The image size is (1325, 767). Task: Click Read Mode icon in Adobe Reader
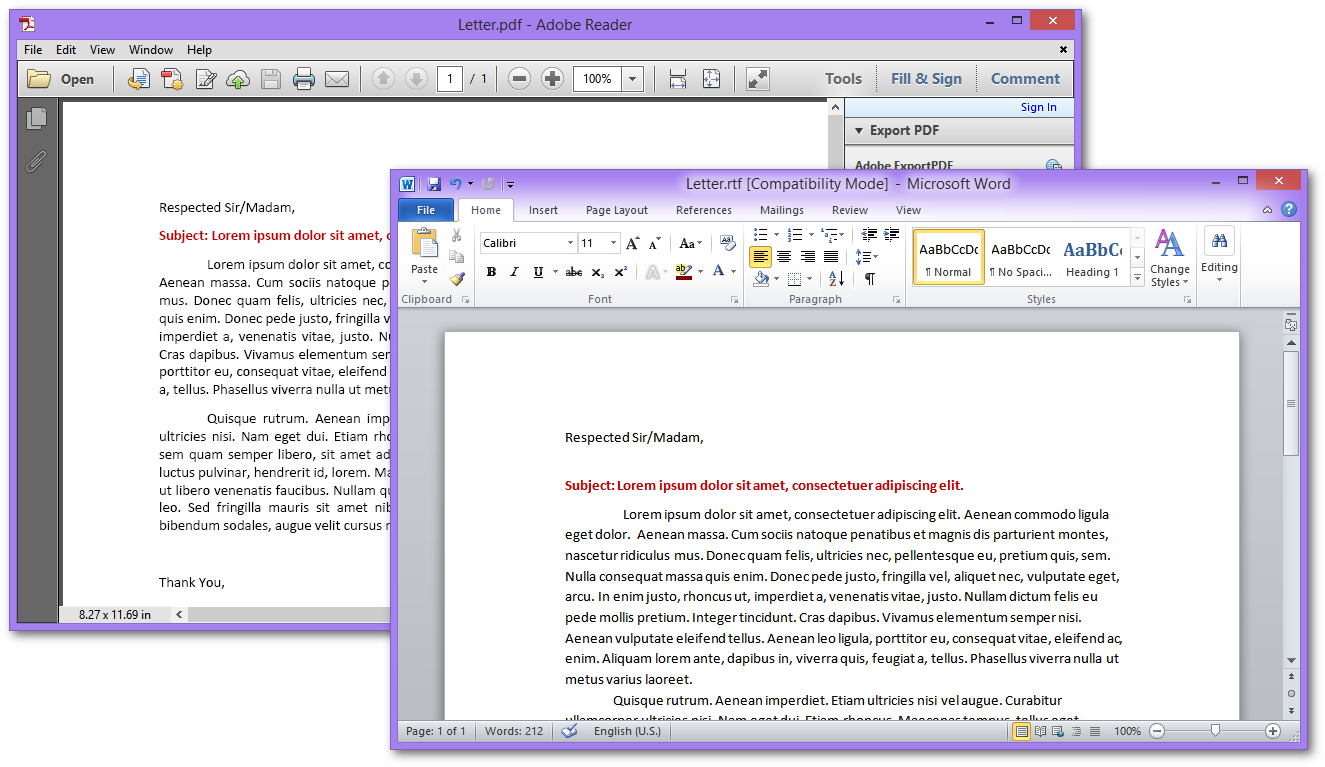click(x=757, y=79)
